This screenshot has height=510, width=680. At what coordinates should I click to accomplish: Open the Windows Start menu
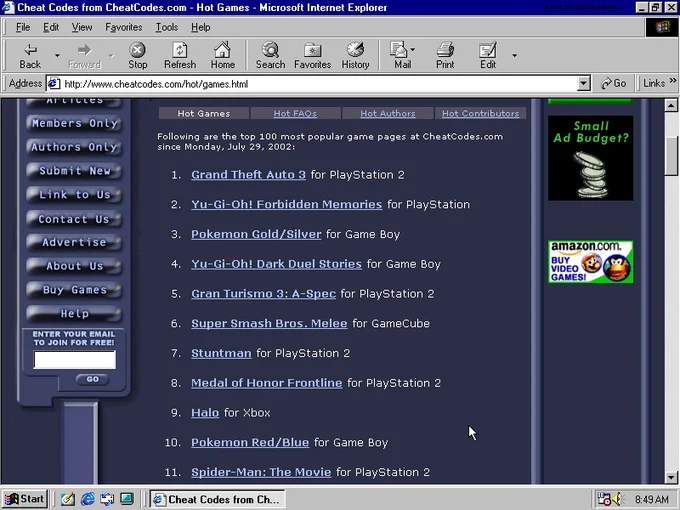coord(25,499)
